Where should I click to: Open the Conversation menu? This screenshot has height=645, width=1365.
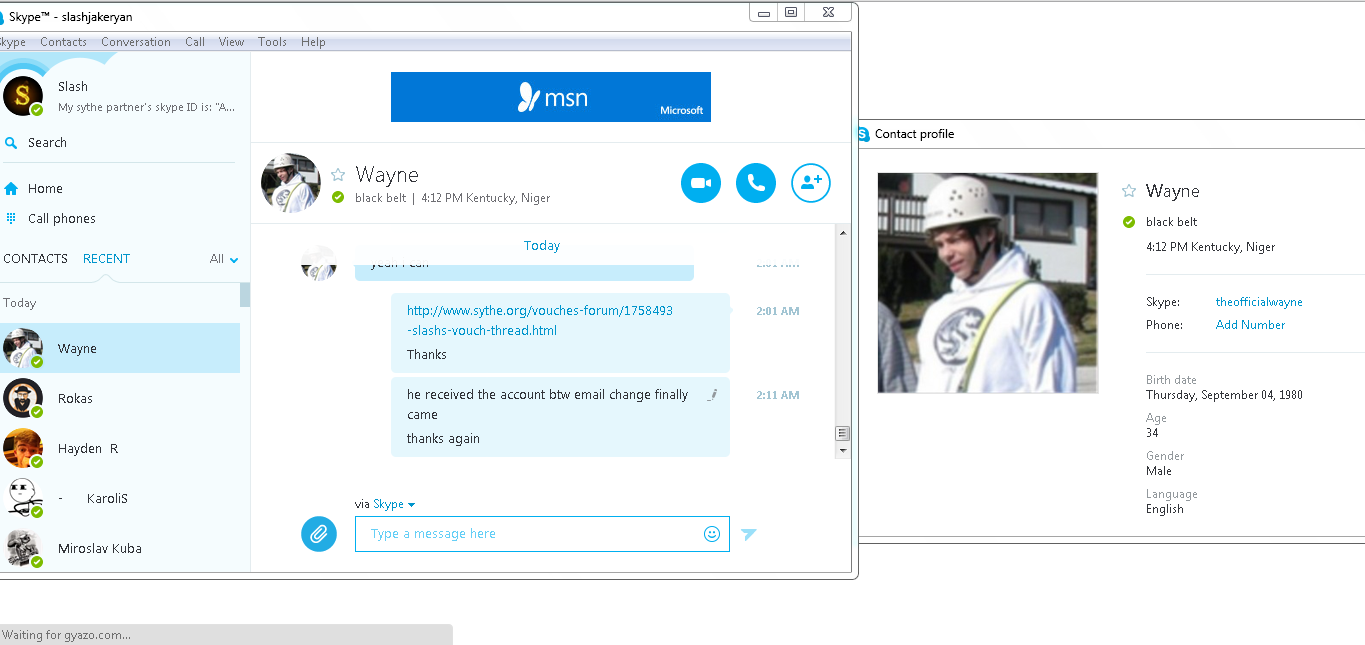coord(136,42)
